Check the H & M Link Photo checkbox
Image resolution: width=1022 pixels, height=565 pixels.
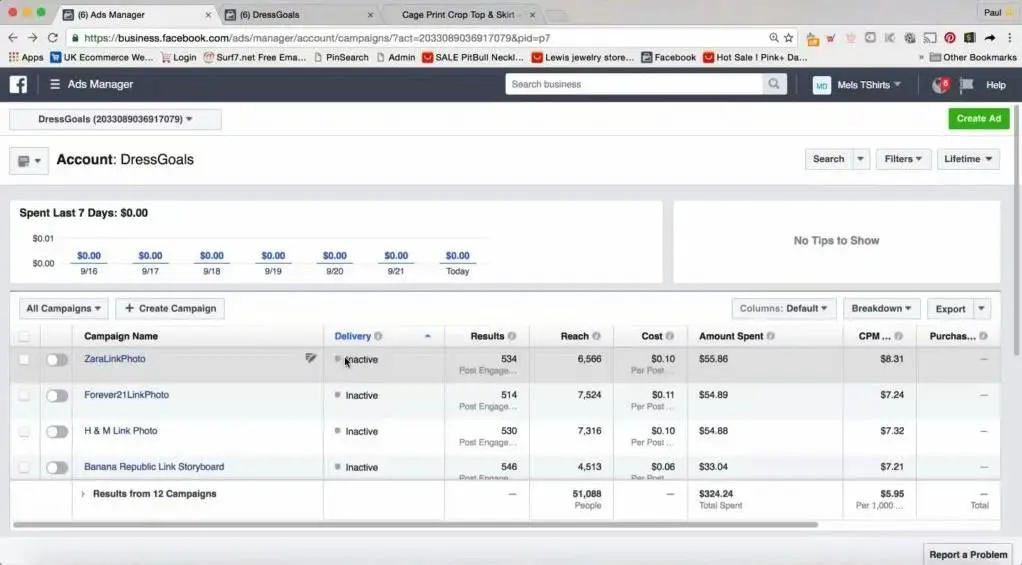(x=24, y=431)
